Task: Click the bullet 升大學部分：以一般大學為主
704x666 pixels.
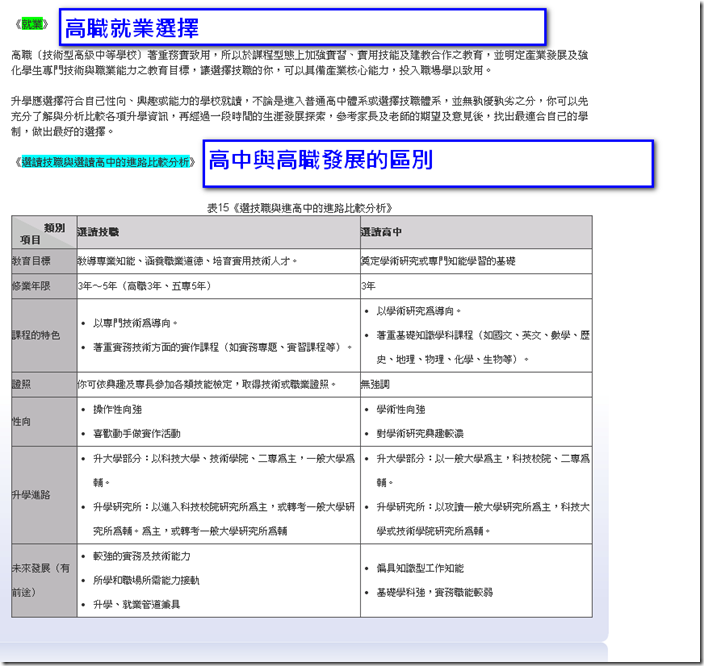Action: [x=483, y=471]
